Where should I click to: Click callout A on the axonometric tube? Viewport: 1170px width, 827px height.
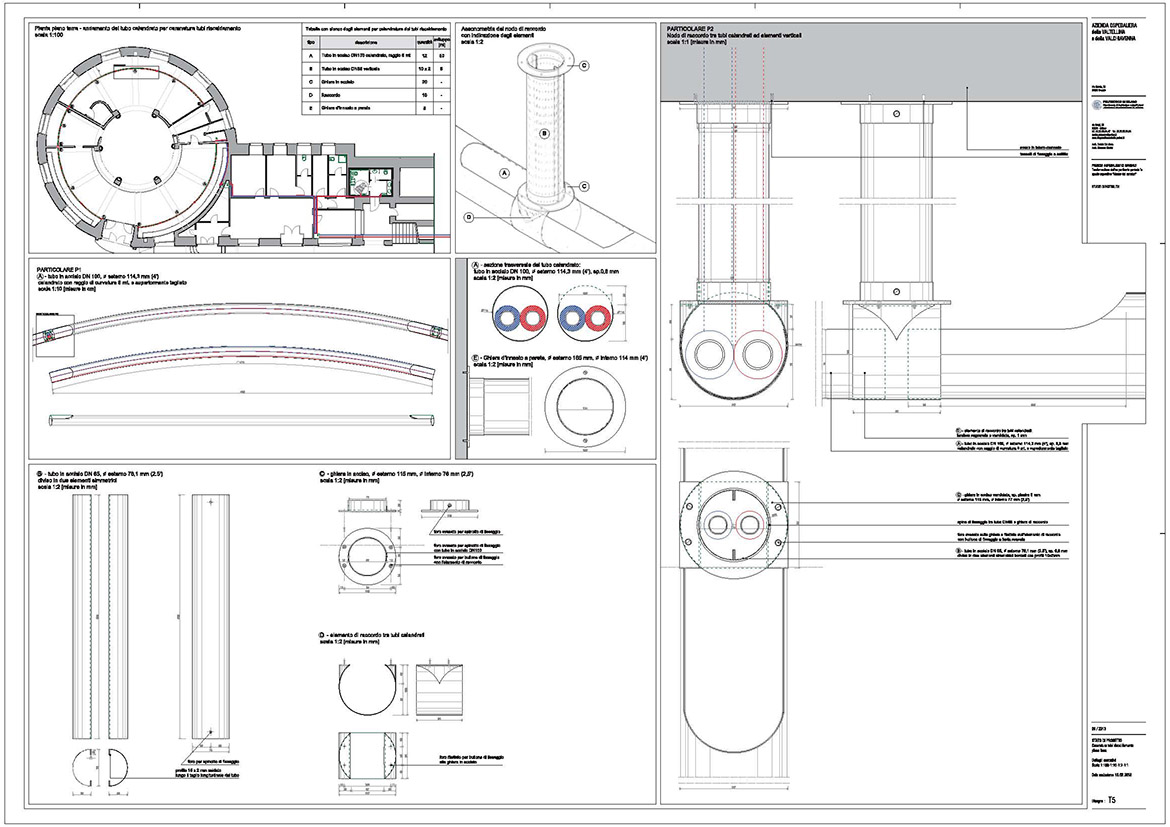505,172
